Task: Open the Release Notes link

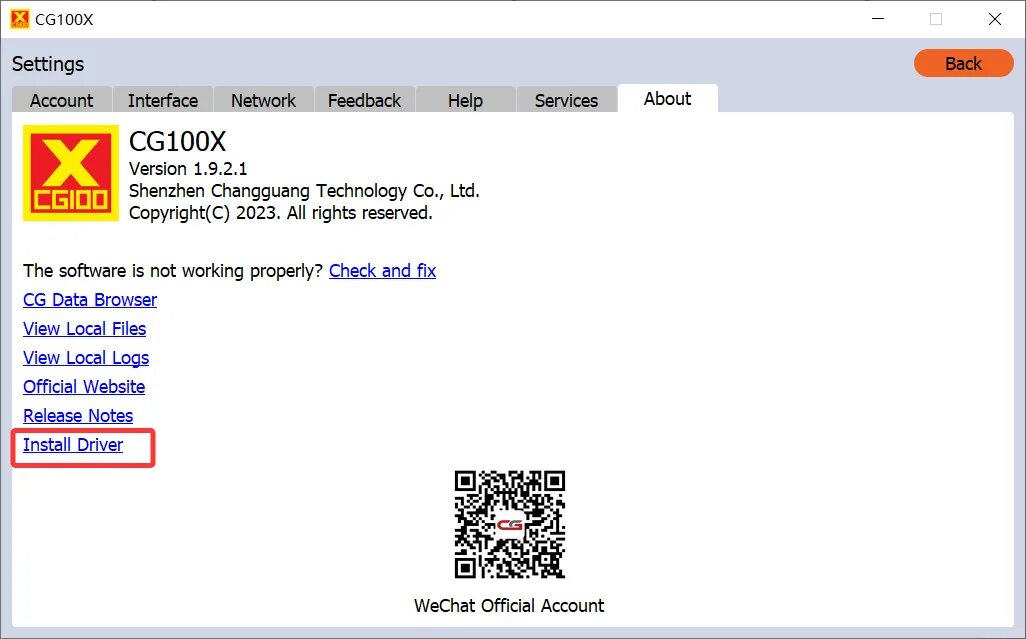Action: point(78,416)
